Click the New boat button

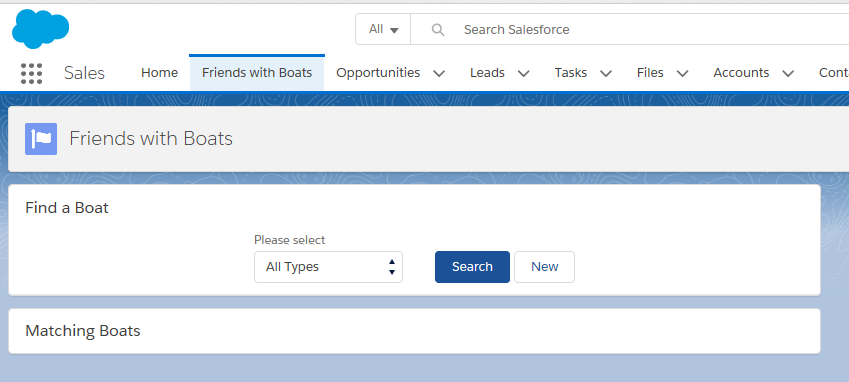coord(544,267)
